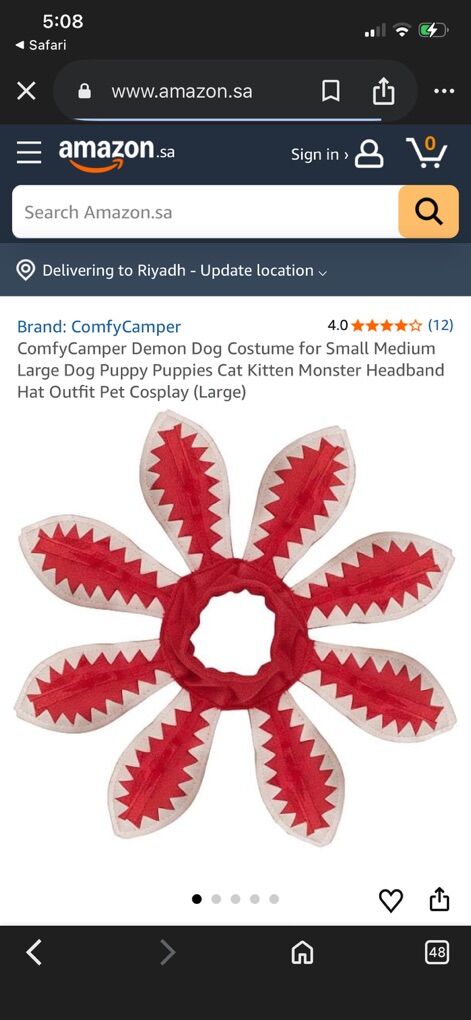Bookmark the page in the browser bar
Screen dimensions: 471x1020
tap(330, 91)
